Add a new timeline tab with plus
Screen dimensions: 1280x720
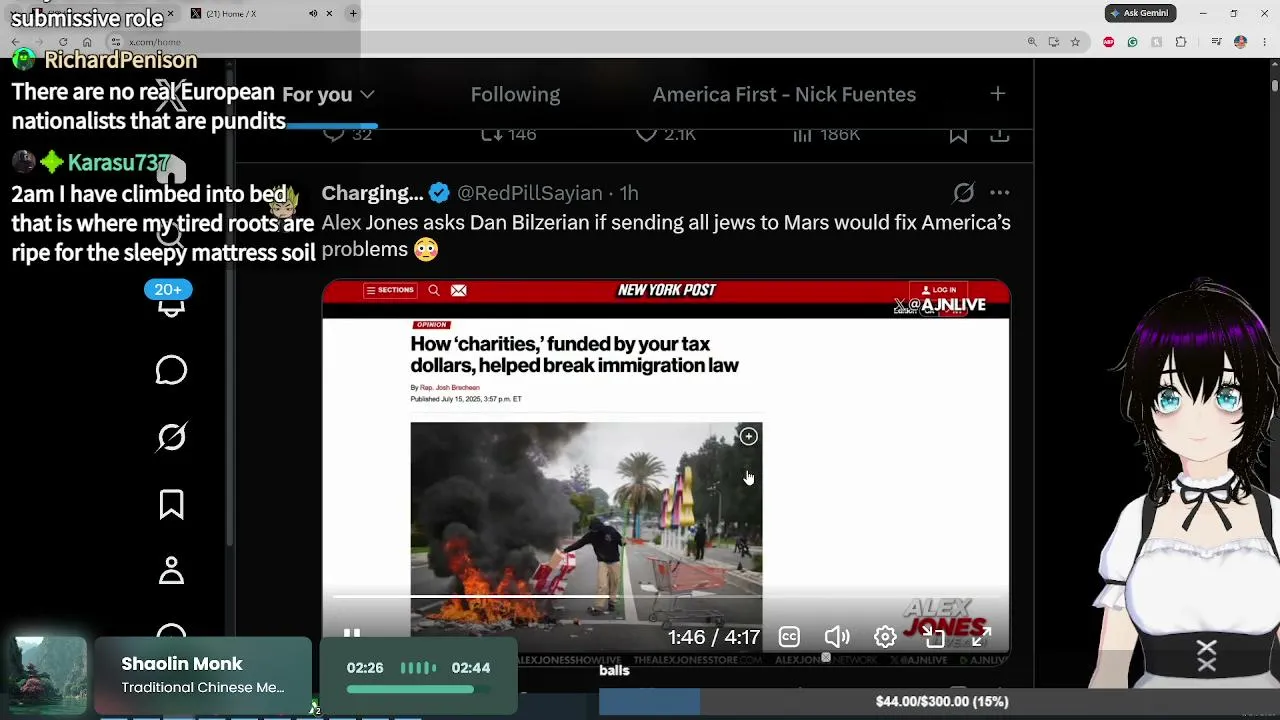tap(997, 94)
